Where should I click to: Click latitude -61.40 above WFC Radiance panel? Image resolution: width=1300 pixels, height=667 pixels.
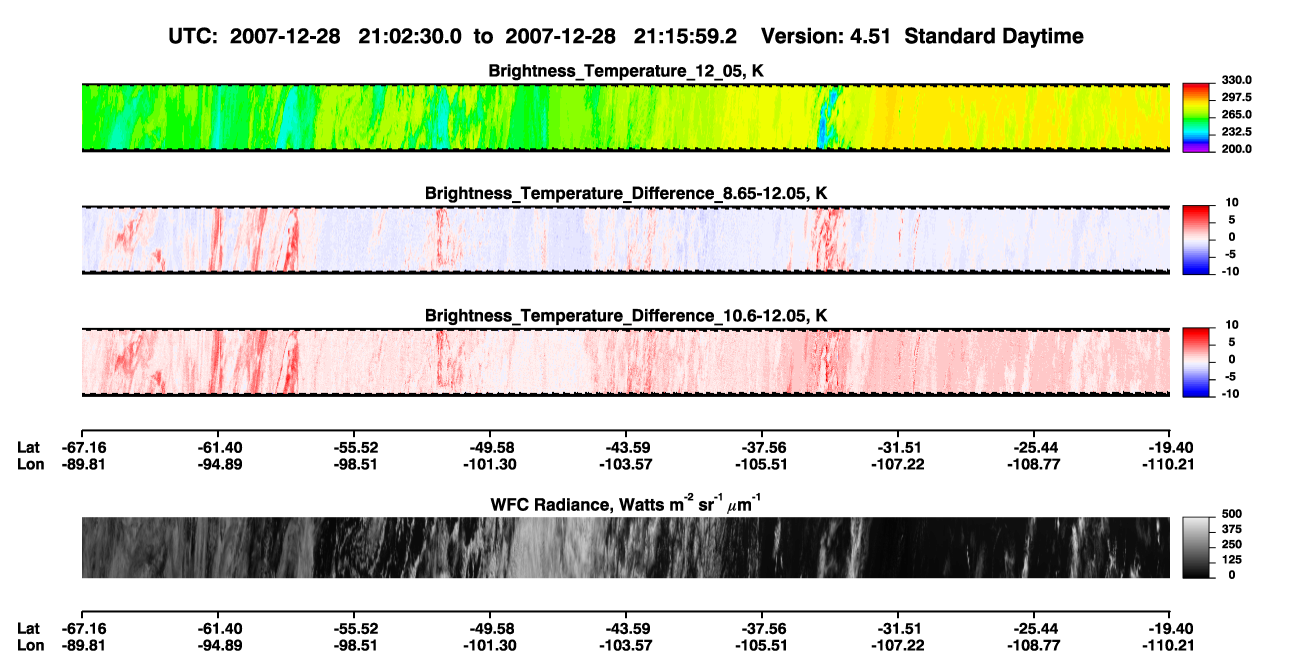(x=218, y=447)
